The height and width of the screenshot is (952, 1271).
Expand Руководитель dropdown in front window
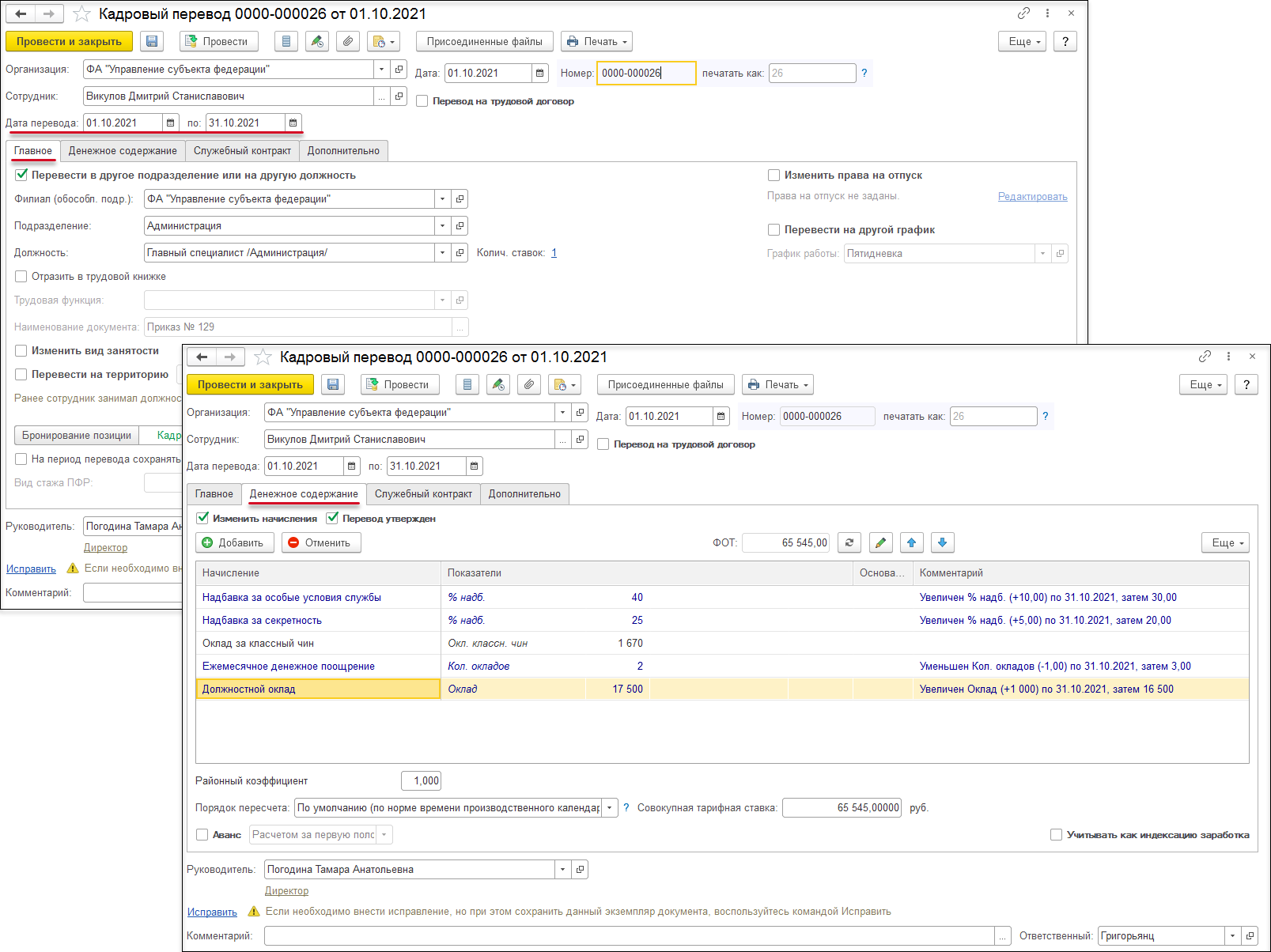coord(562,869)
